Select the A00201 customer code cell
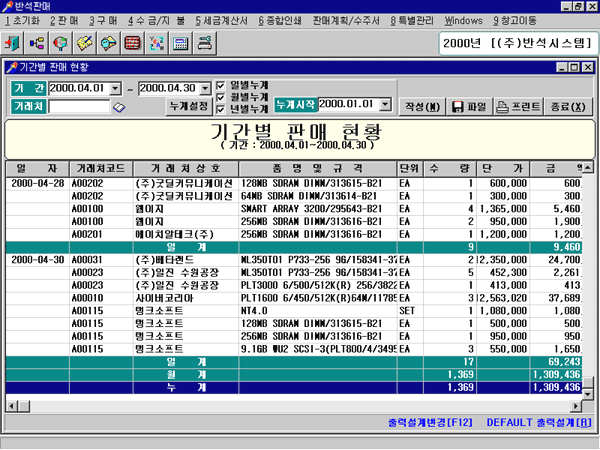Viewport: 600px width, 450px height. coord(101,234)
